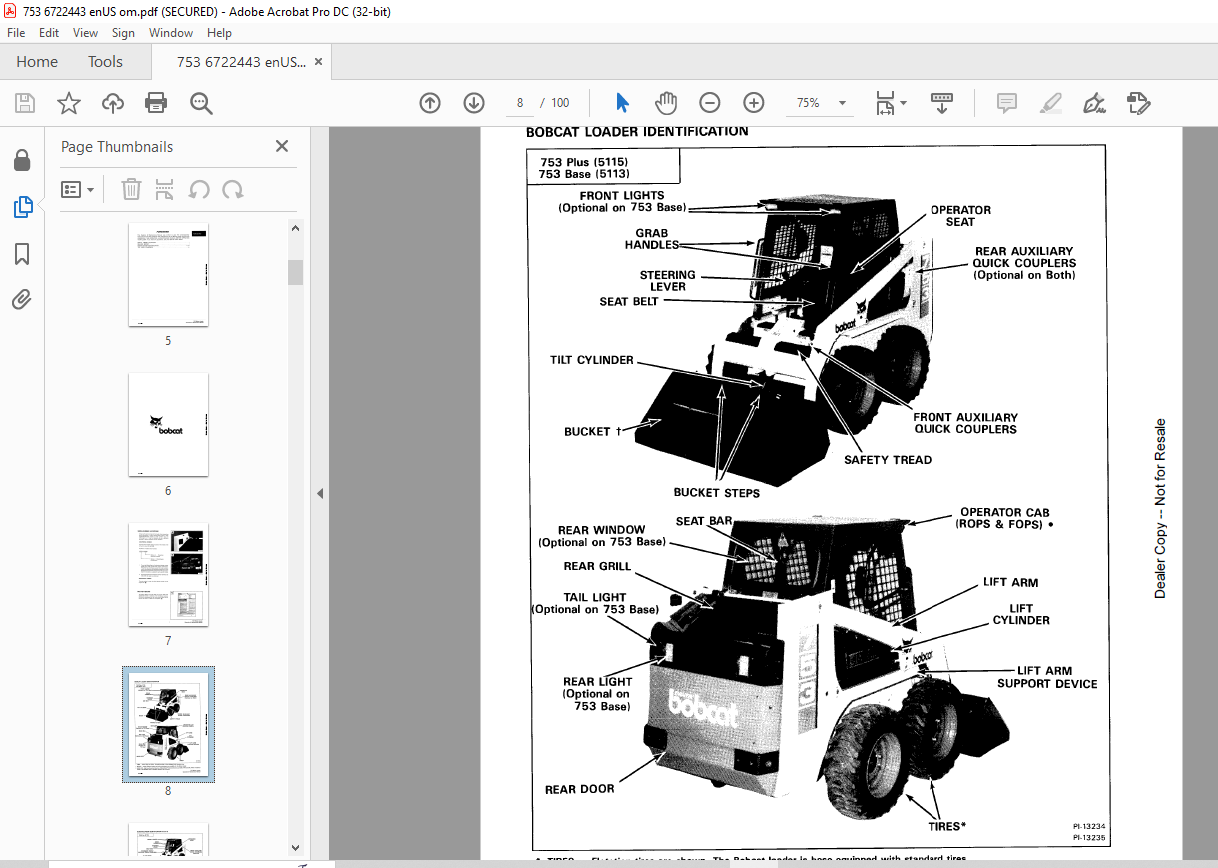The image size is (1218, 868).
Task: Click the Delete Pages trash icon
Action: click(x=131, y=189)
